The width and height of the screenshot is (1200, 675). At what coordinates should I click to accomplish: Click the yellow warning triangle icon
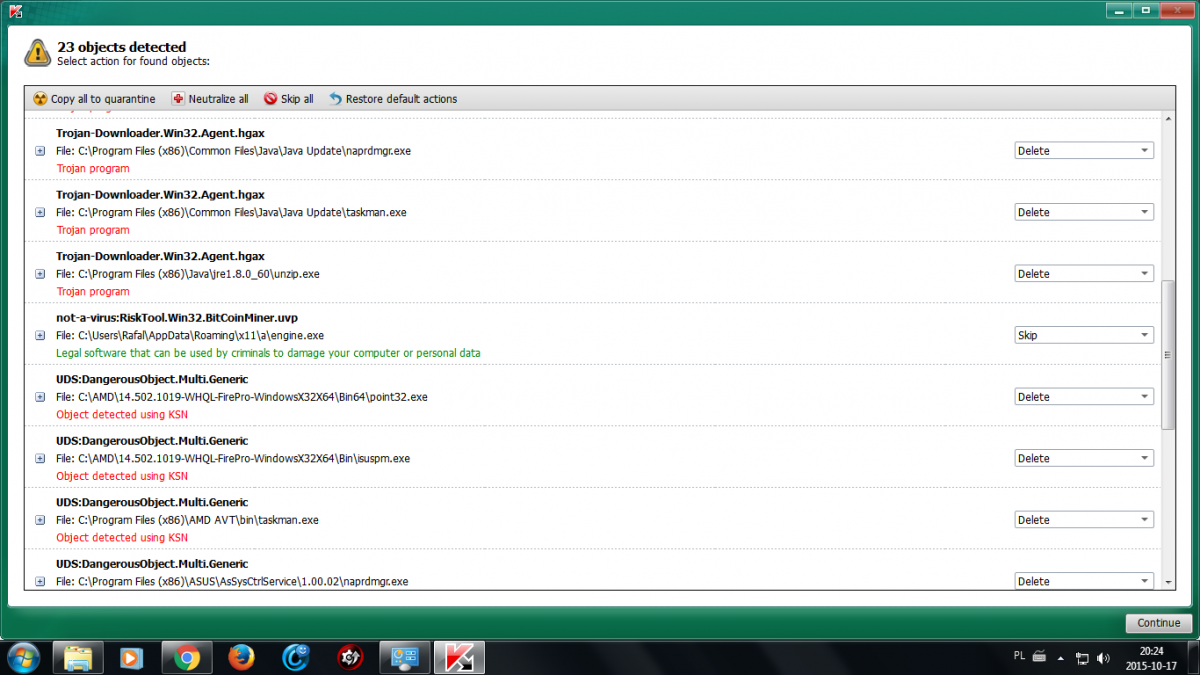pos(38,53)
